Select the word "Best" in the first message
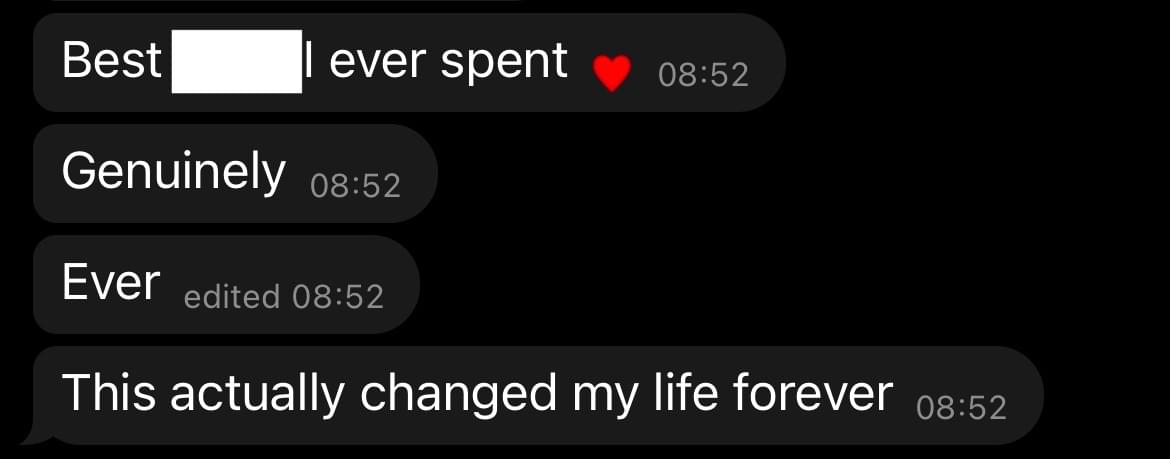 (112, 60)
